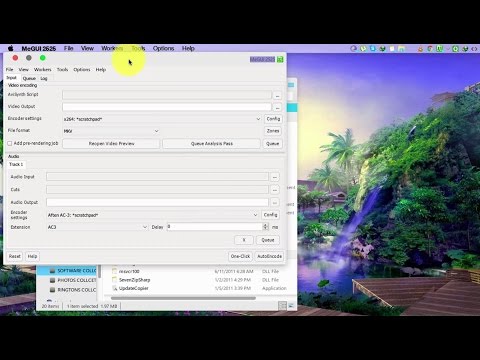Open MeGUI 2525 in the macOS menu bar
This screenshot has height=360, width=480.
[x=38, y=49]
